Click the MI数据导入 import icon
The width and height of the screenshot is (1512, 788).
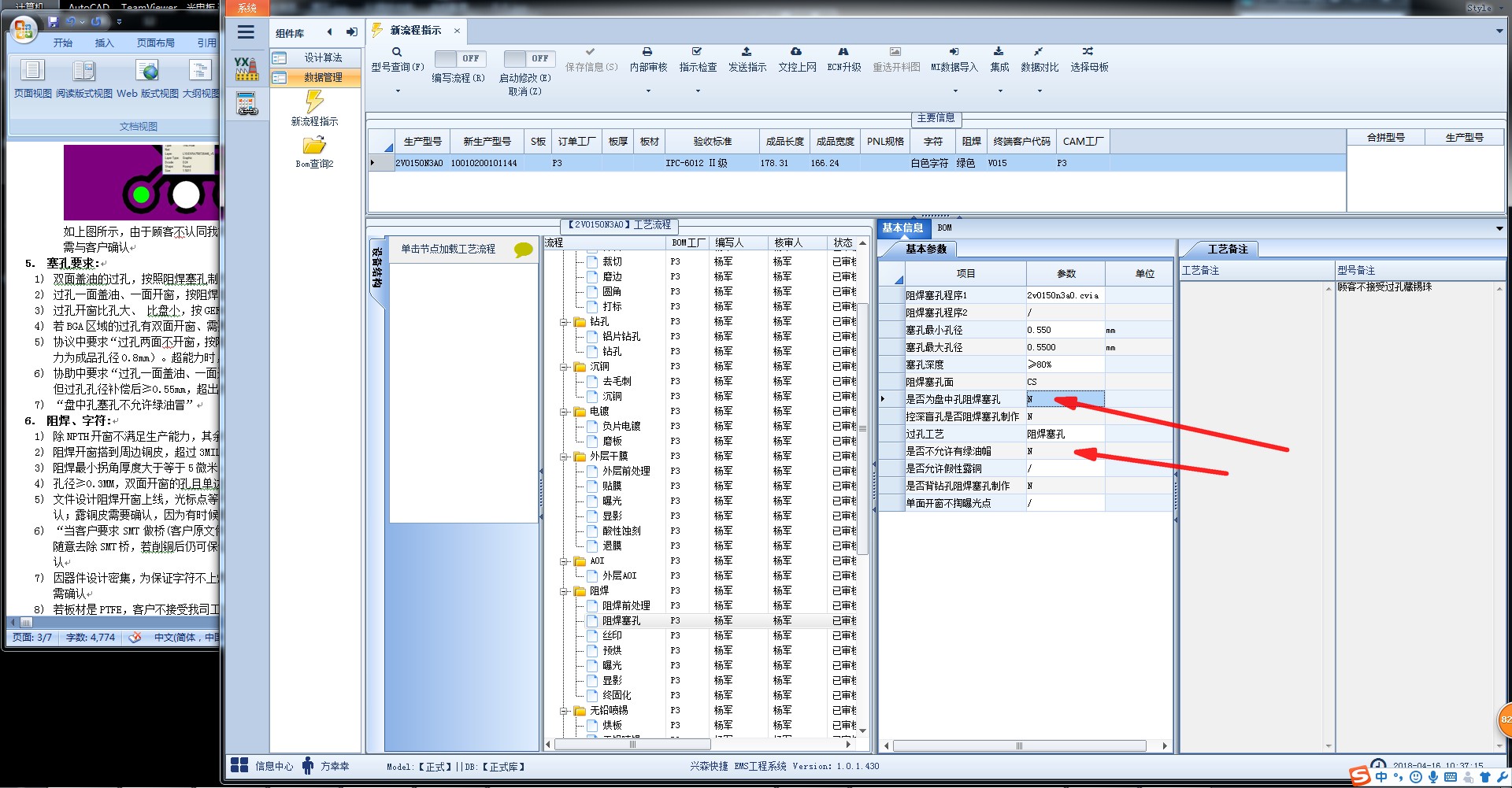954,51
